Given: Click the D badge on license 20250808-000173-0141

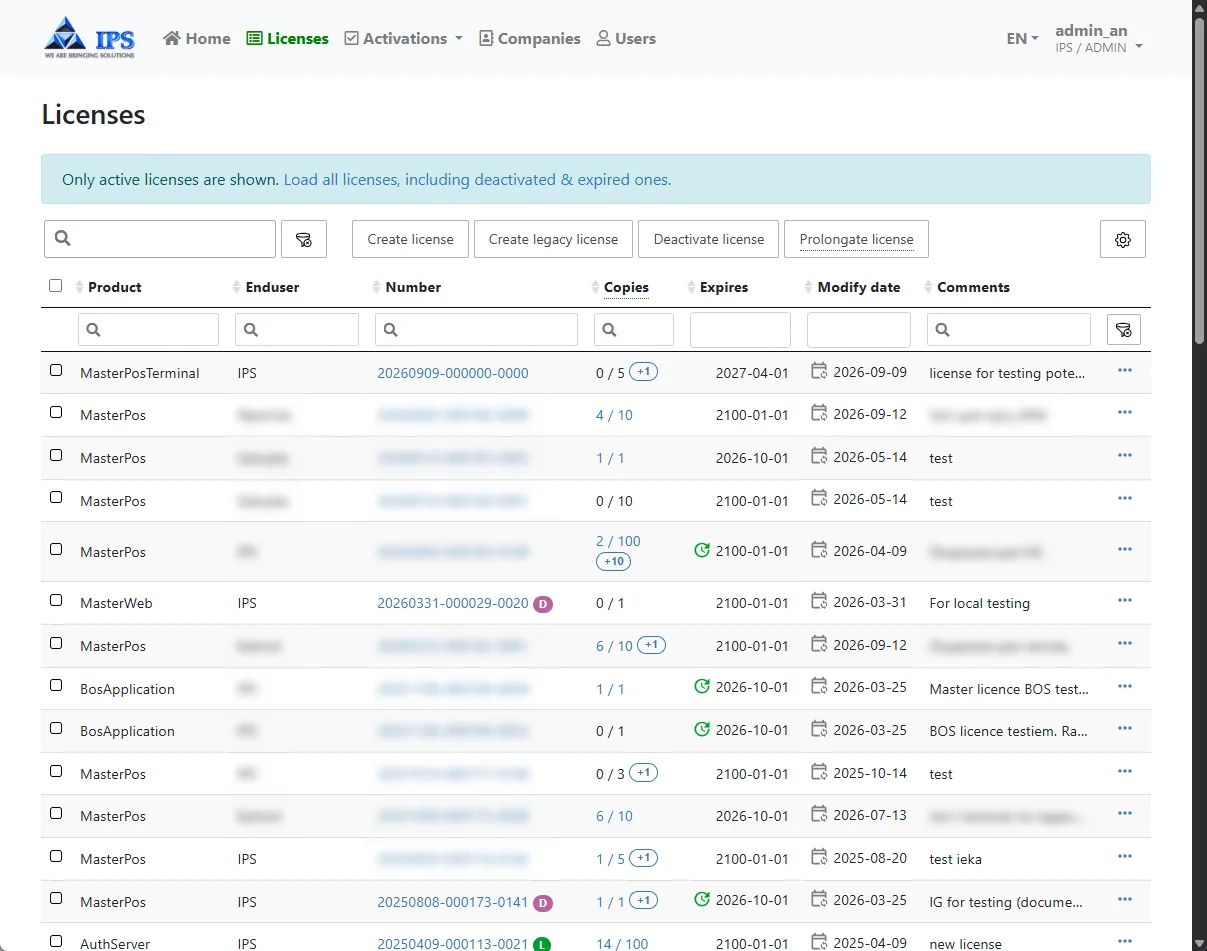Looking at the screenshot, I should (x=543, y=903).
